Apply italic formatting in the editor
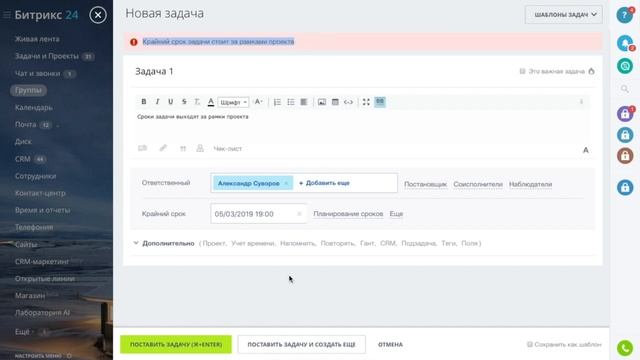 point(157,102)
